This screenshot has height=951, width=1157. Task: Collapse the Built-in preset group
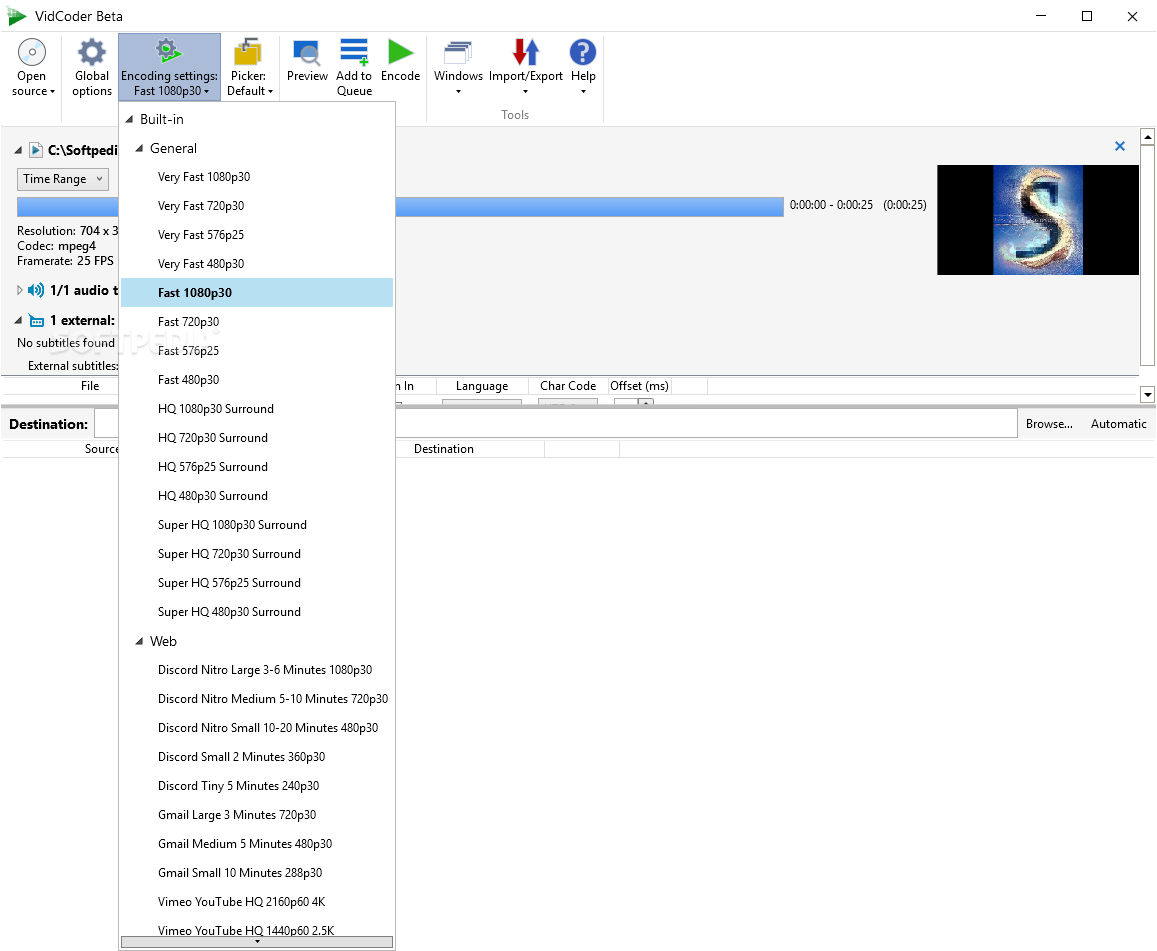coord(129,119)
